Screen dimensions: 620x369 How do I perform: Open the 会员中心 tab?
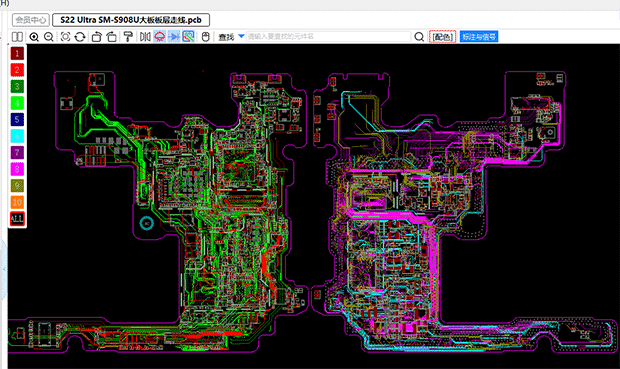[x=31, y=20]
